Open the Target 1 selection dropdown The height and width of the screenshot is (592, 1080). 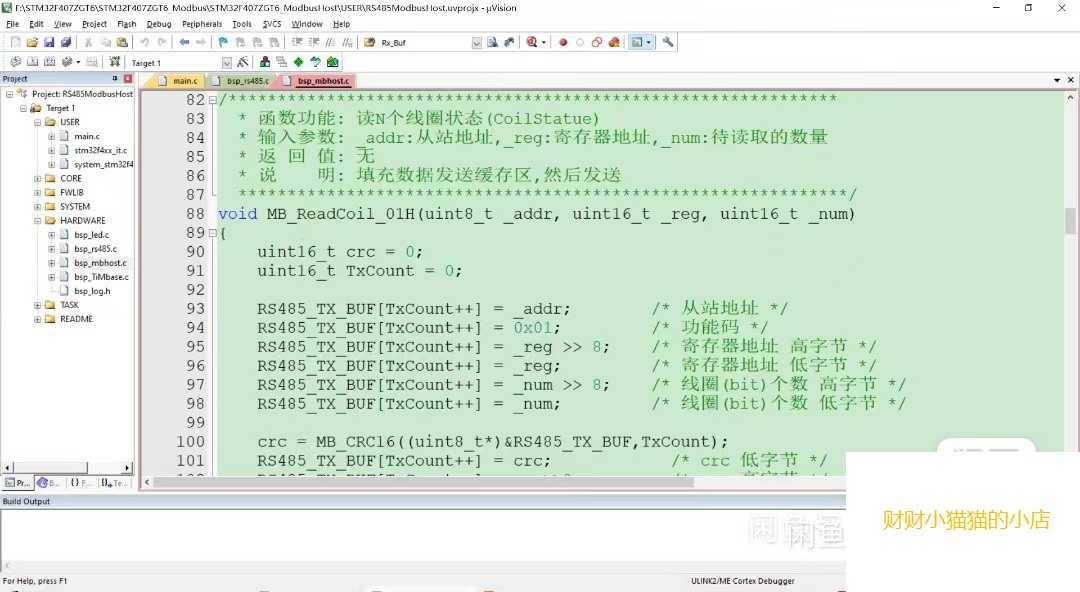[x=227, y=63]
